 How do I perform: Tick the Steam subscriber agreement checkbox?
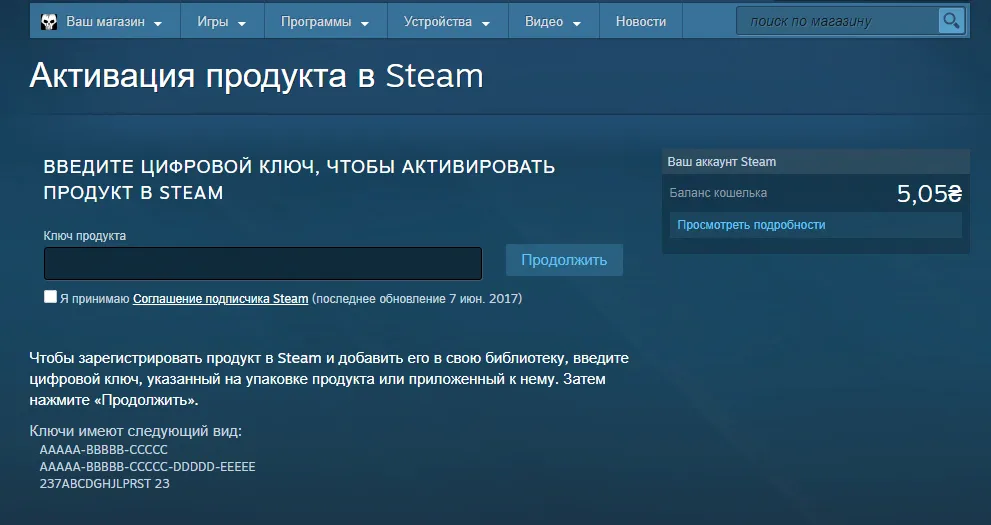[x=51, y=297]
